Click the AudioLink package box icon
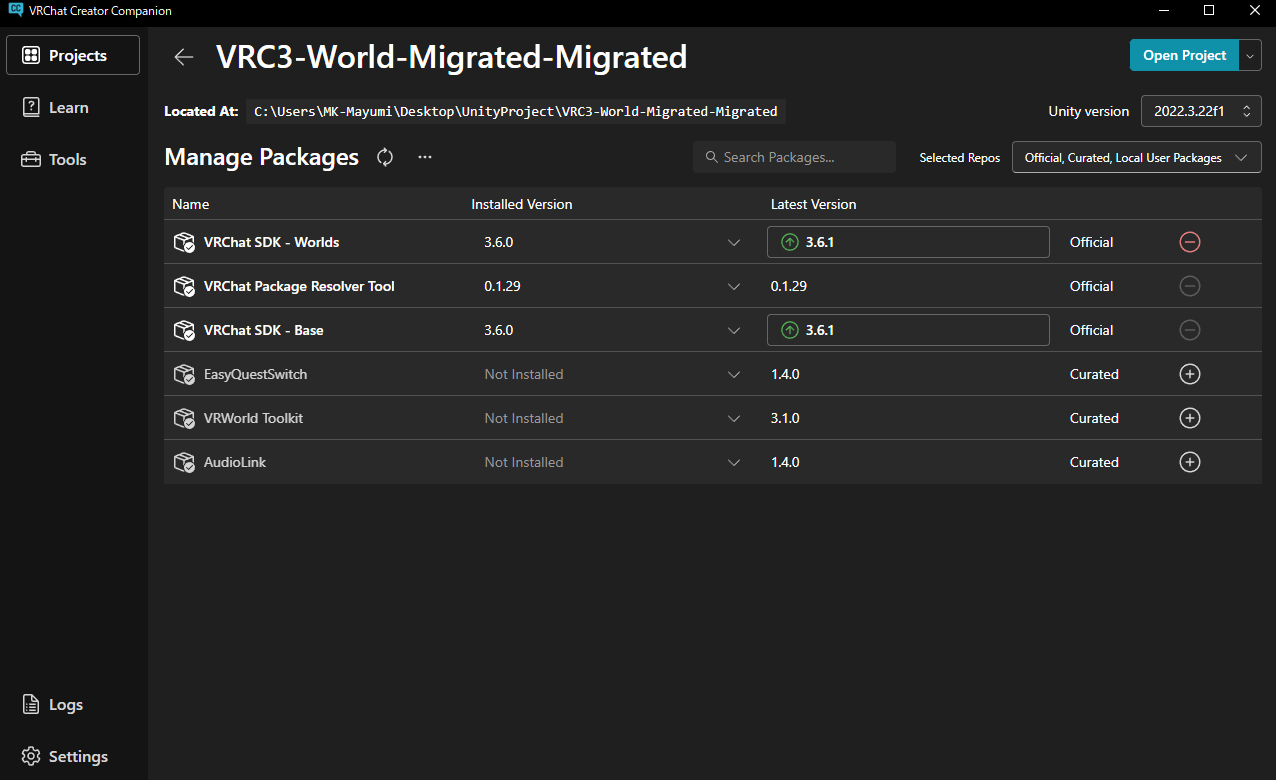1276x780 pixels. (x=184, y=462)
